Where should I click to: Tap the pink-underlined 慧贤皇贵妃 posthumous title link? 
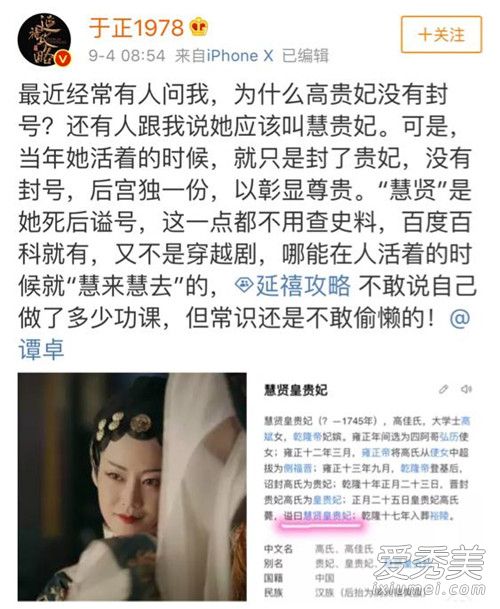(328, 516)
